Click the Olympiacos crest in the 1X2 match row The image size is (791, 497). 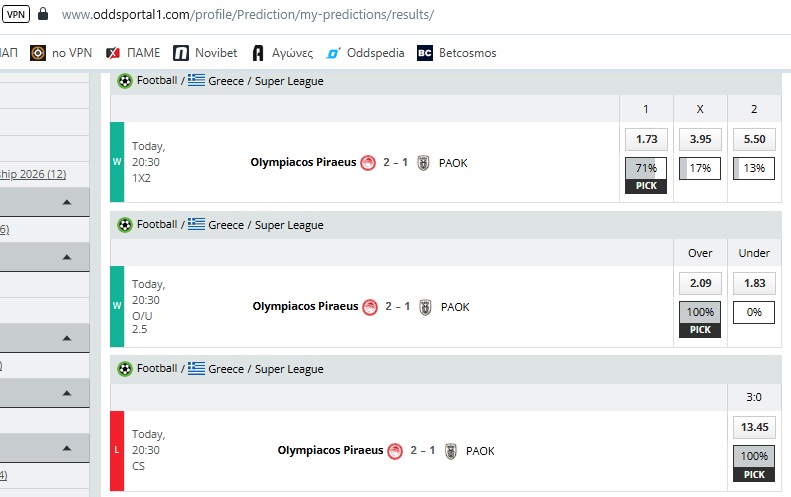[368, 163]
